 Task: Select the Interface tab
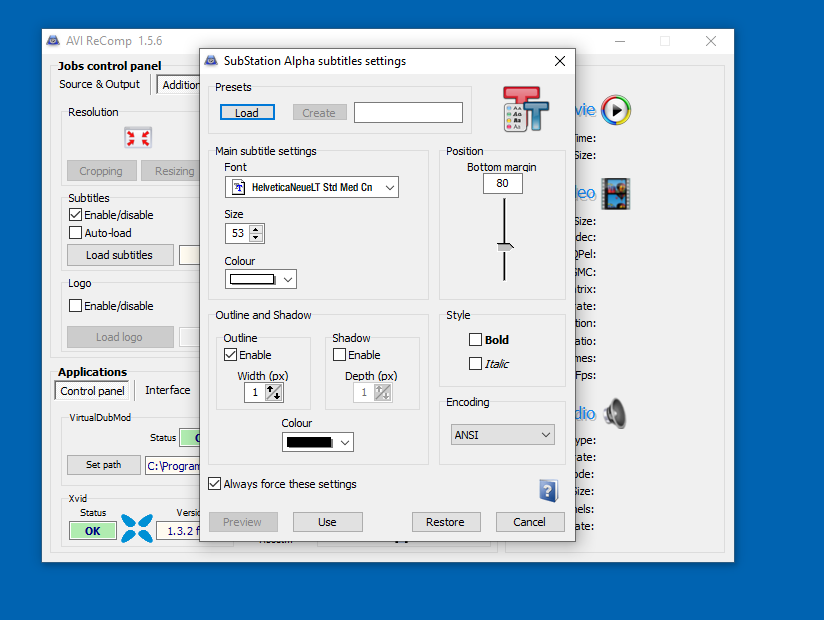[x=168, y=390]
